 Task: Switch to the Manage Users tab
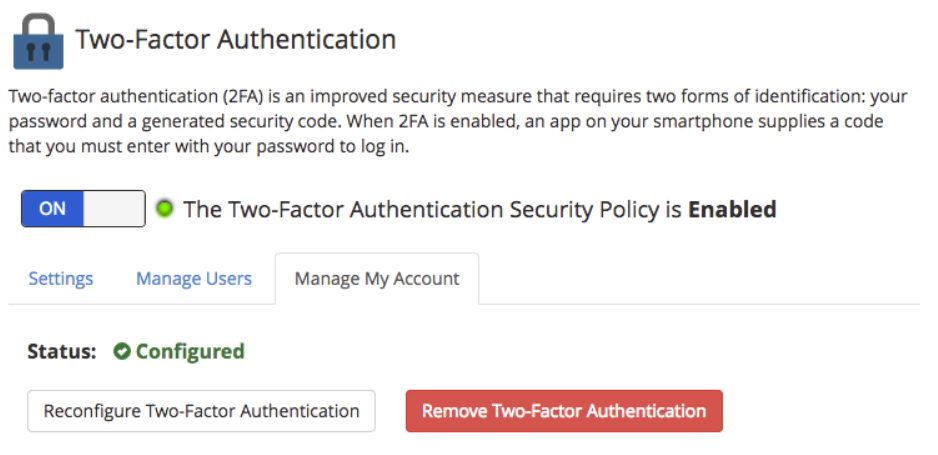[x=194, y=279]
